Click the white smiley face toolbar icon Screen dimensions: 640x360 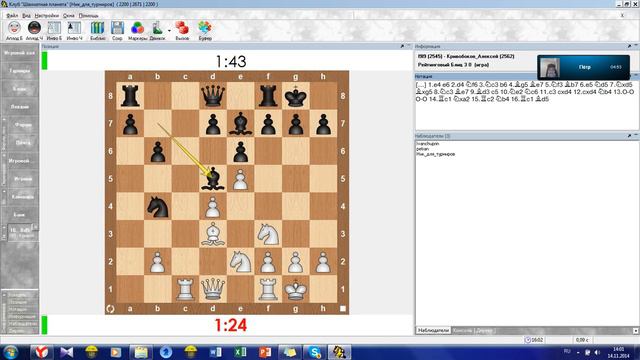coord(14,28)
